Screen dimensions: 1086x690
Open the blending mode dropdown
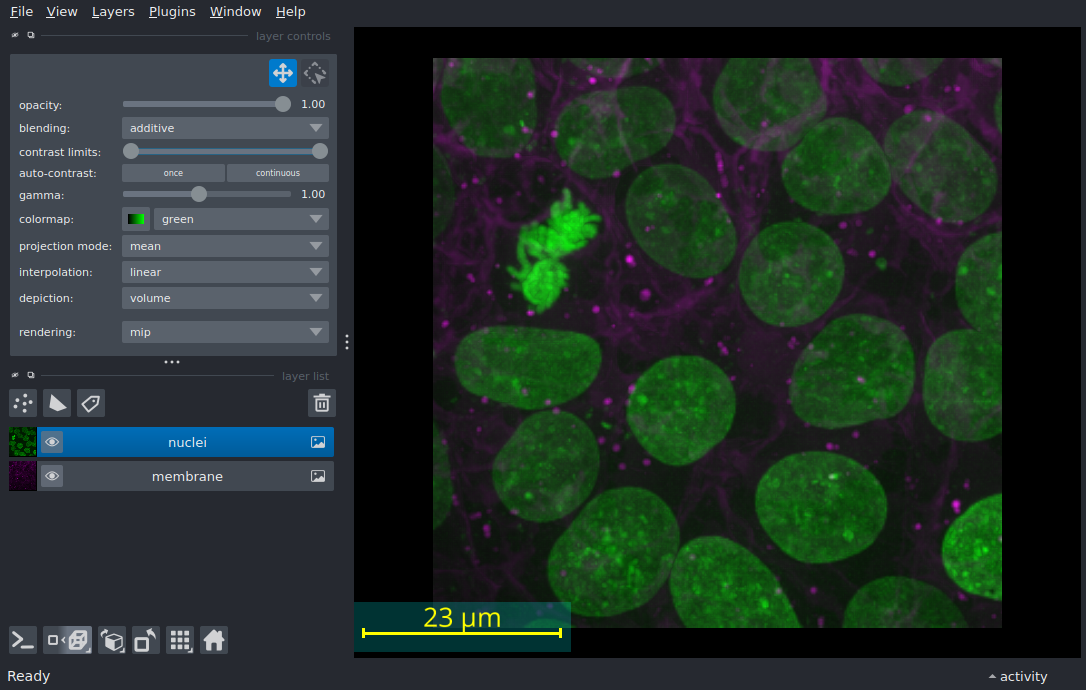(x=225, y=128)
